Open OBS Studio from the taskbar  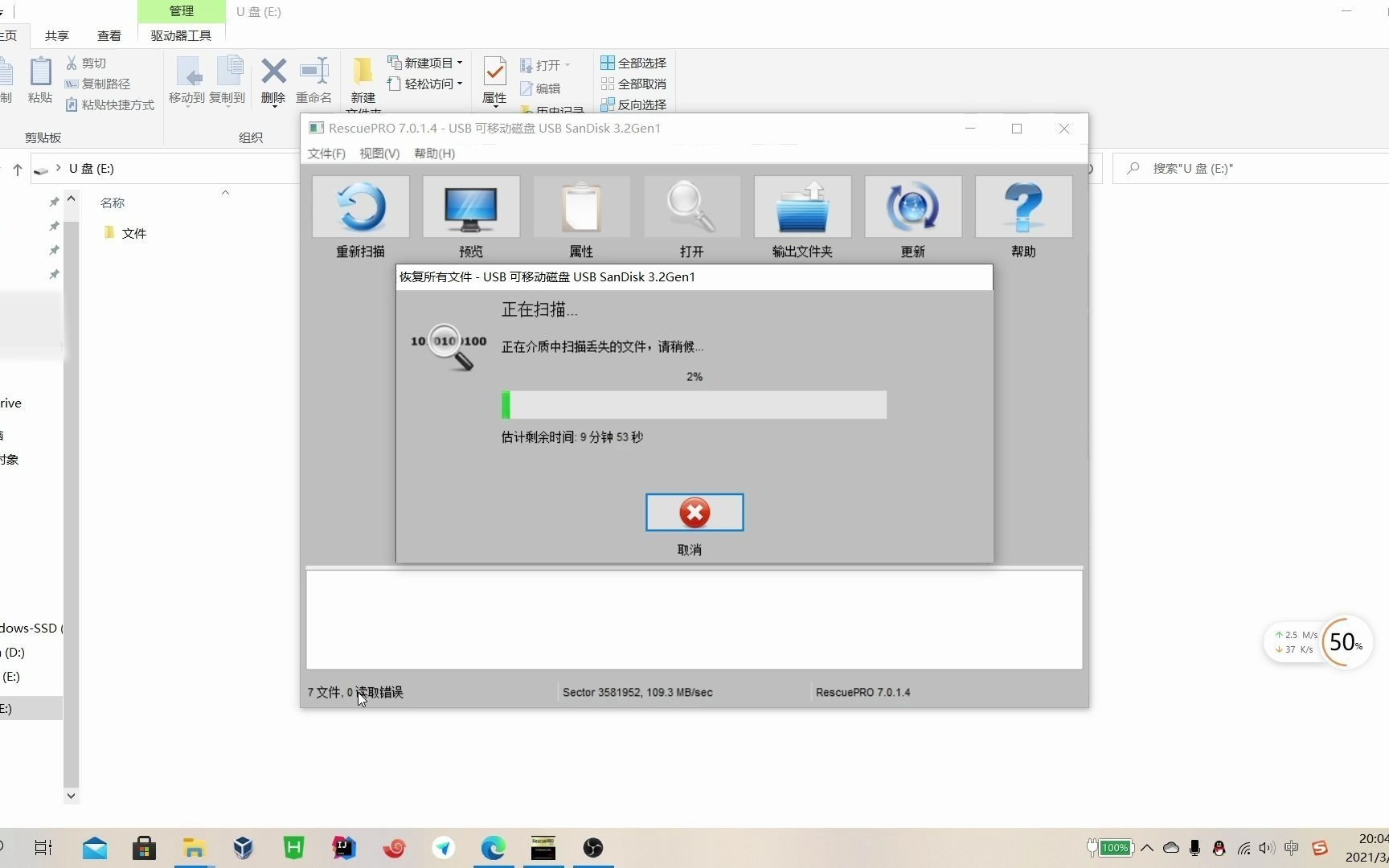tap(593, 848)
